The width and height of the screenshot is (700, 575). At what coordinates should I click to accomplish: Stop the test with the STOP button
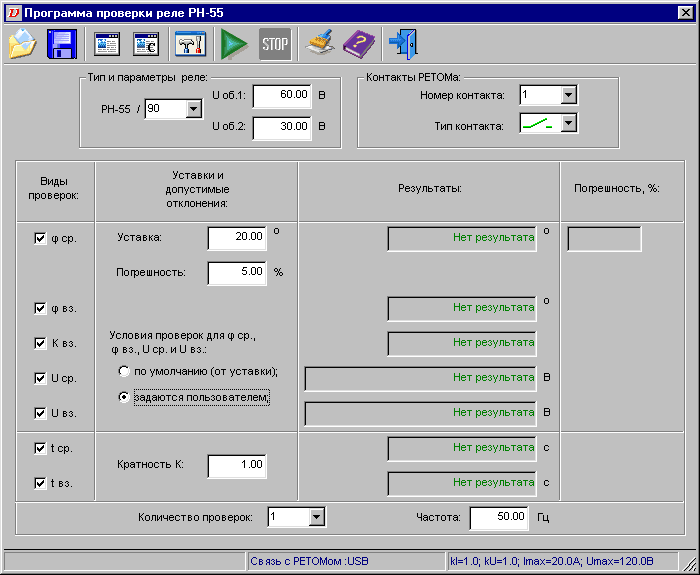click(275, 44)
